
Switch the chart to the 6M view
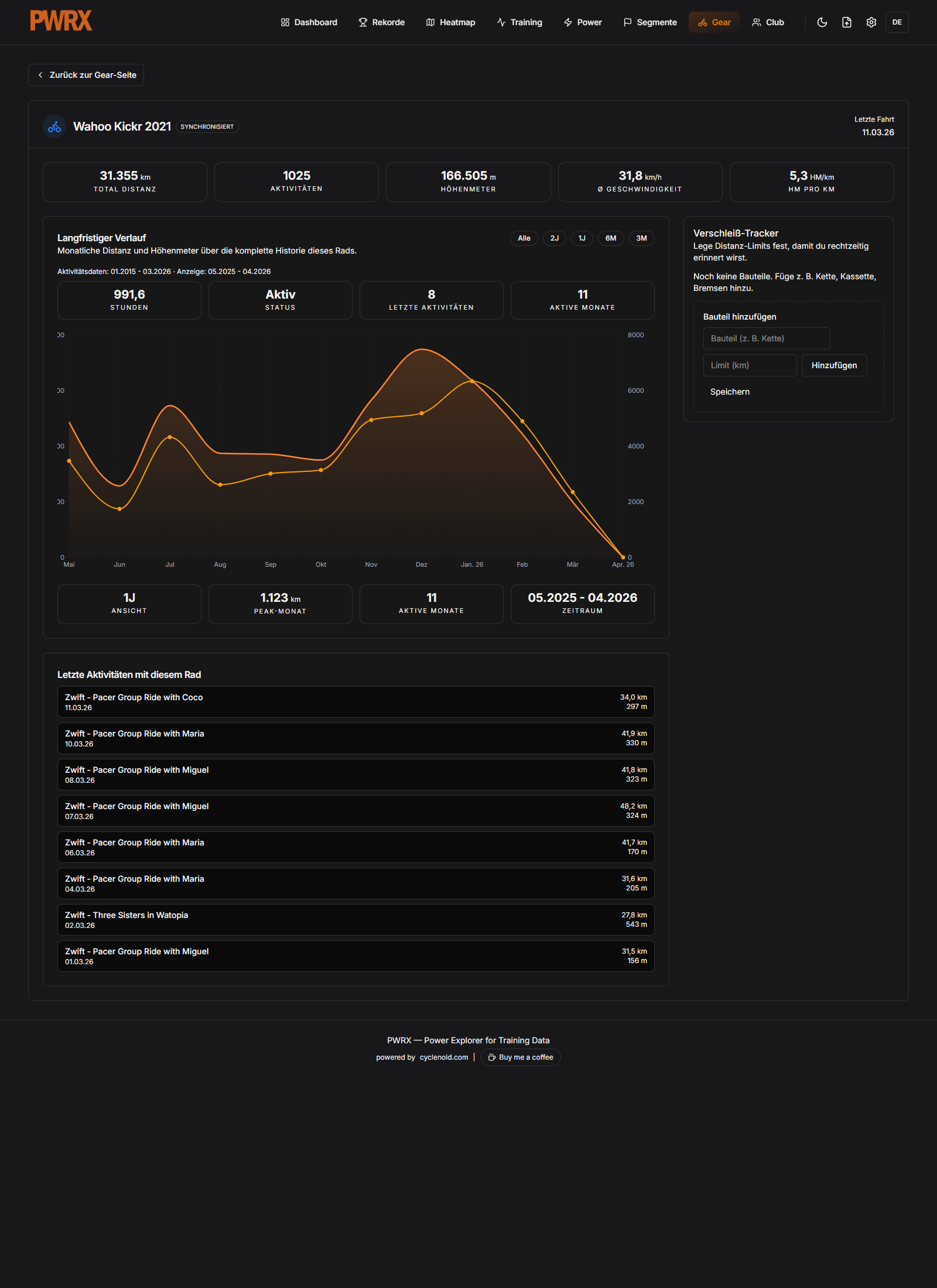(x=610, y=238)
